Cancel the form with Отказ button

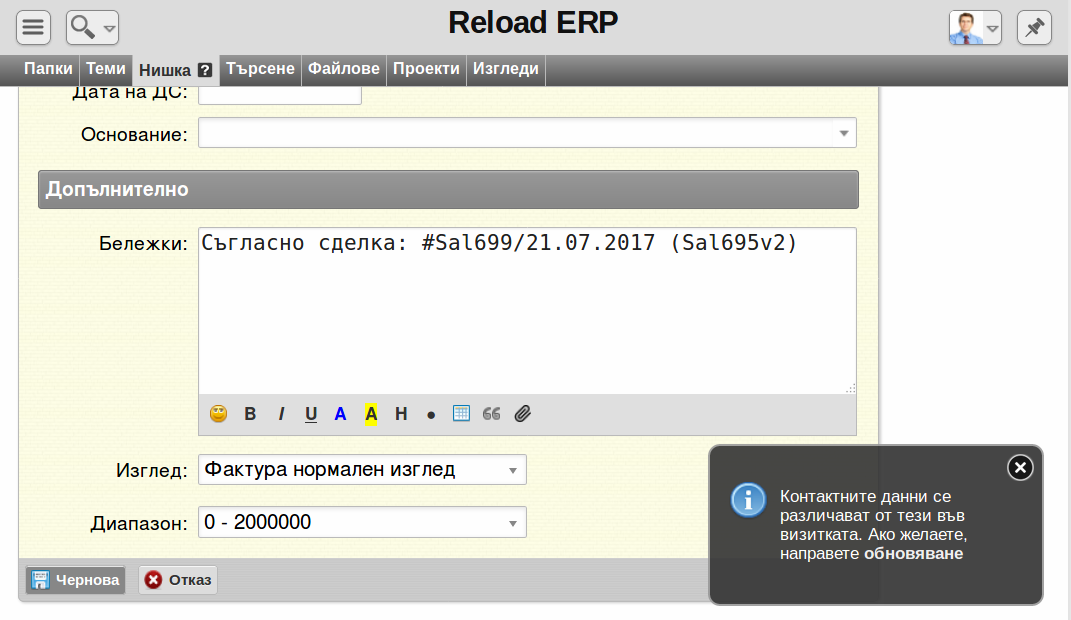[178, 580]
